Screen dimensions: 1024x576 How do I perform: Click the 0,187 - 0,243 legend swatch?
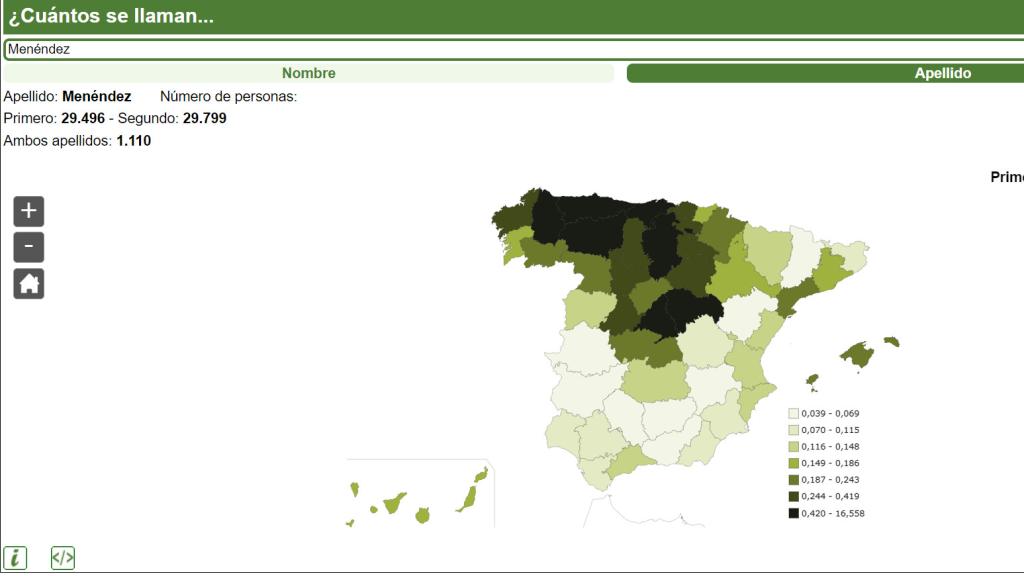(793, 480)
